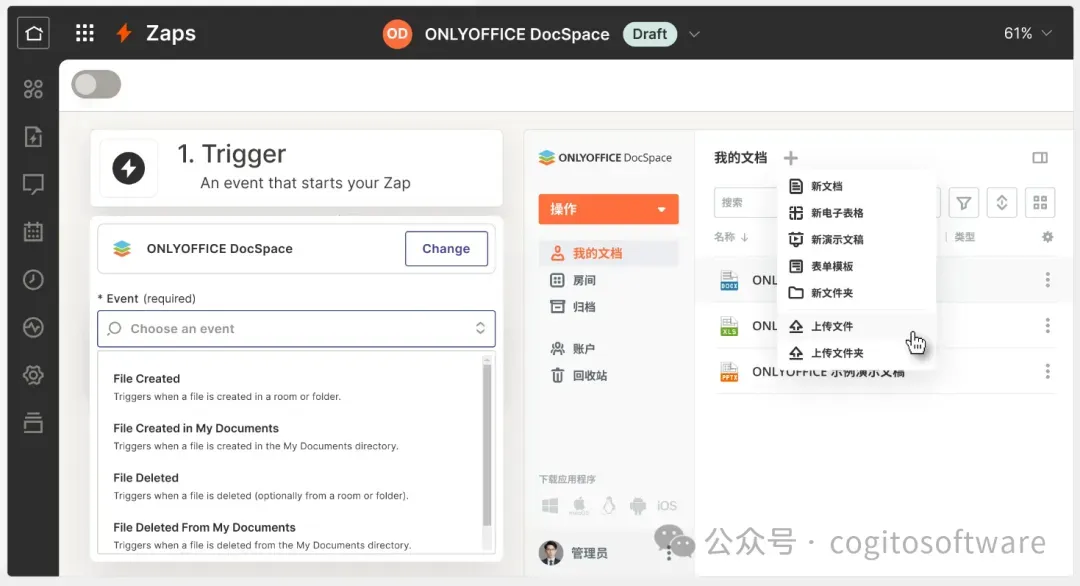Toggle the info panel icon

coord(1040,158)
